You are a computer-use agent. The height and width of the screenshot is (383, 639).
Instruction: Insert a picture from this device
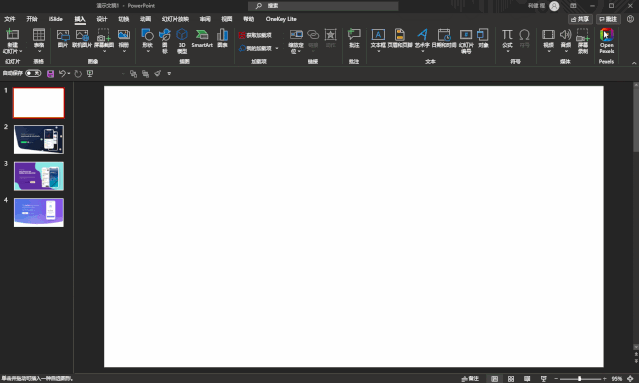point(63,35)
